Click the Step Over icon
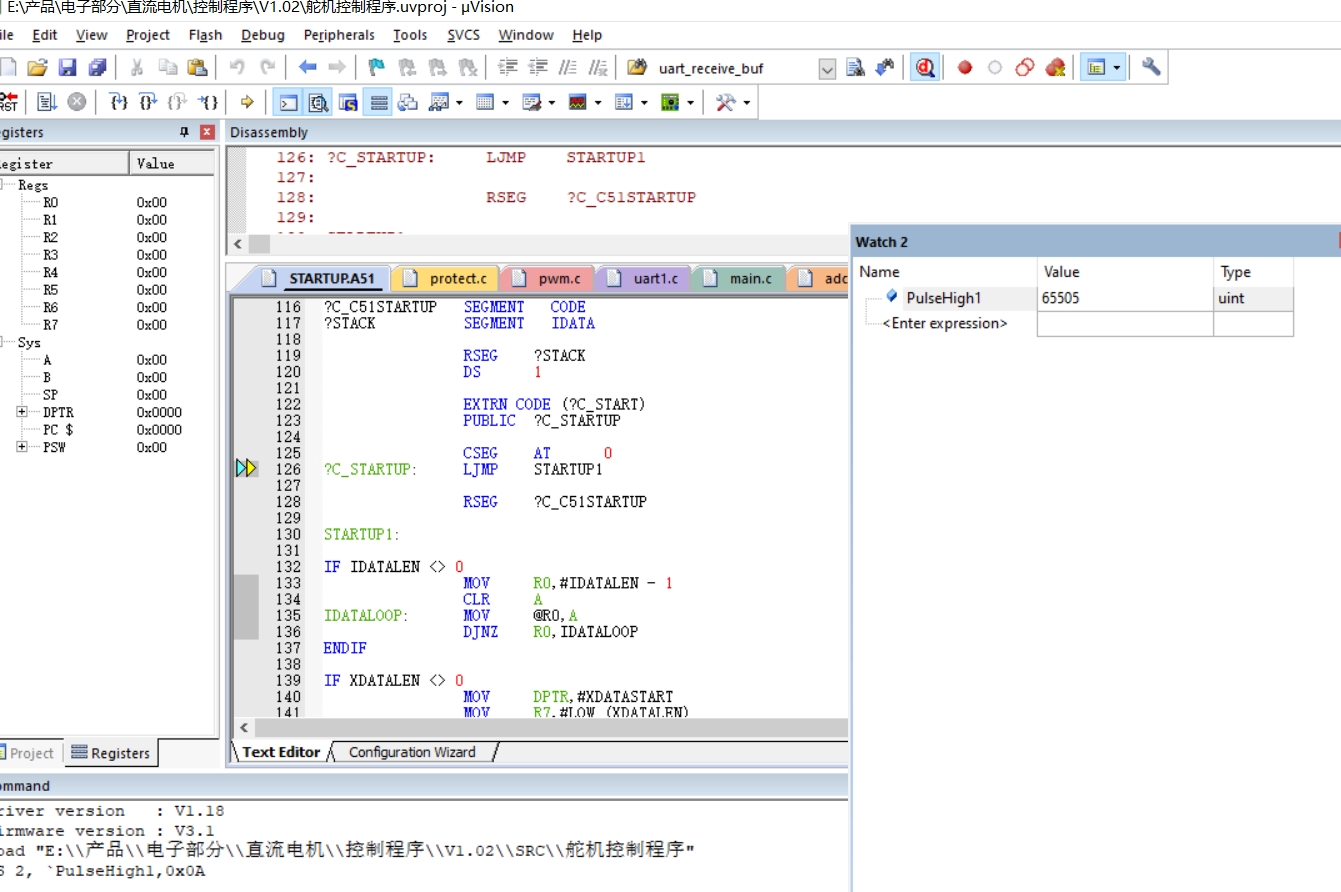The height and width of the screenshot is (892, 1341). 148,102
